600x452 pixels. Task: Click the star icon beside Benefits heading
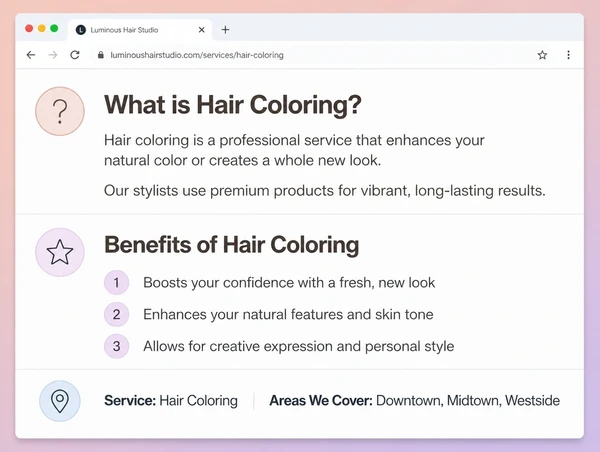coord(60,252)
